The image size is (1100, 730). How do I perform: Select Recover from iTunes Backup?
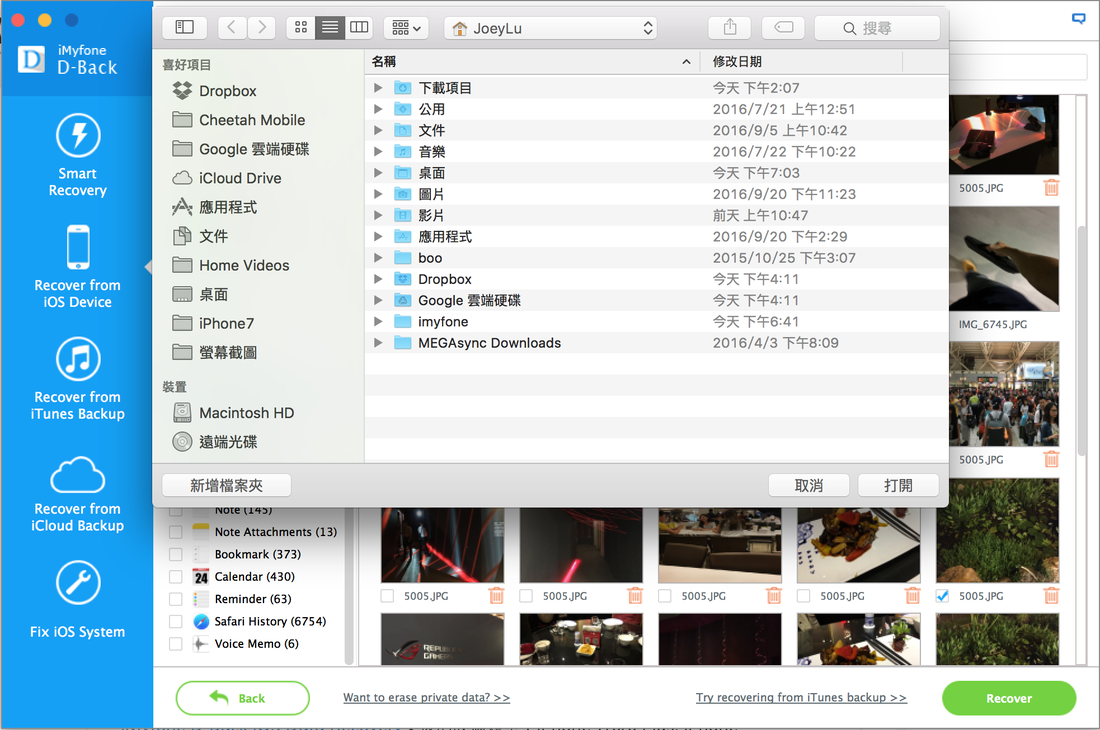pyautogui.click(x=78, y=379)
